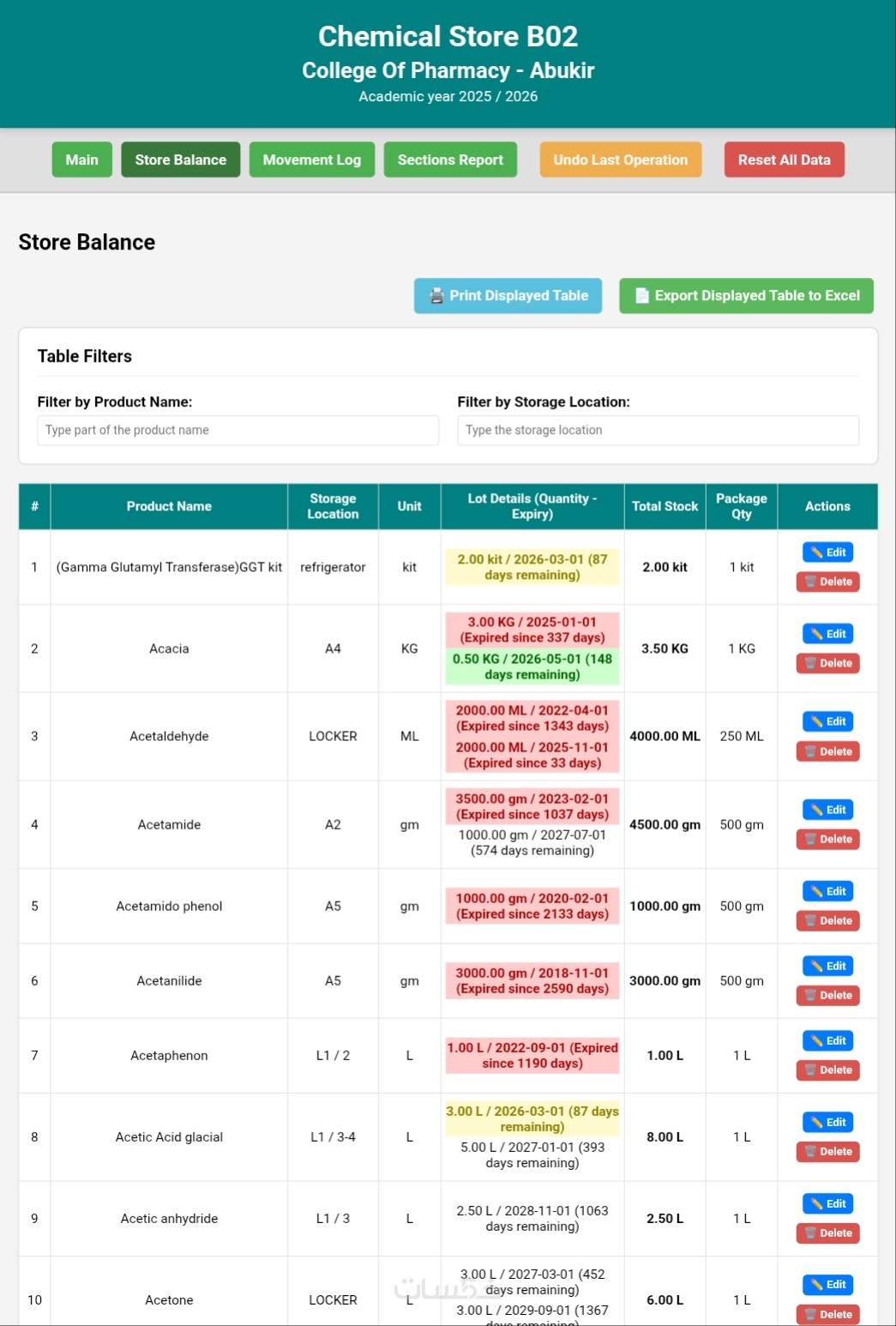
Task: Focus the Filter by Product Name field
Action: 238,431
